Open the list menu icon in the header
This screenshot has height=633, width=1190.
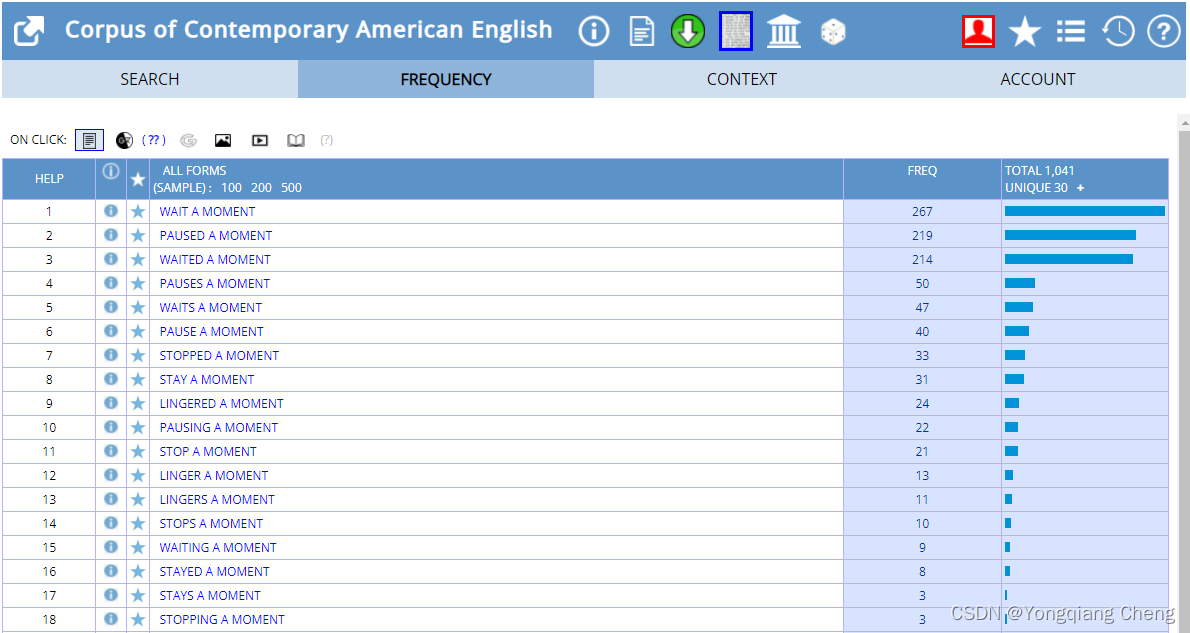[1070, 31]
